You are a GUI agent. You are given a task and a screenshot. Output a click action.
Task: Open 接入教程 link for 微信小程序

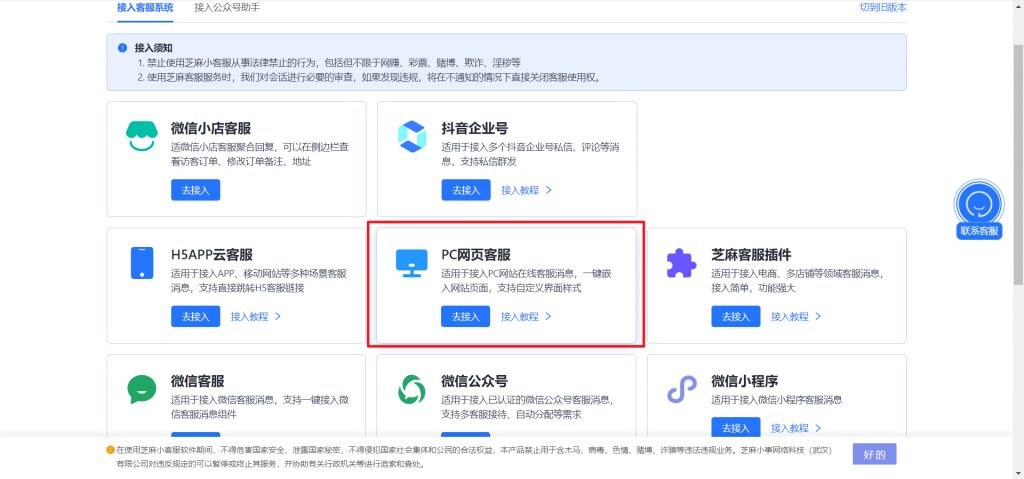(x=796, y=428)
